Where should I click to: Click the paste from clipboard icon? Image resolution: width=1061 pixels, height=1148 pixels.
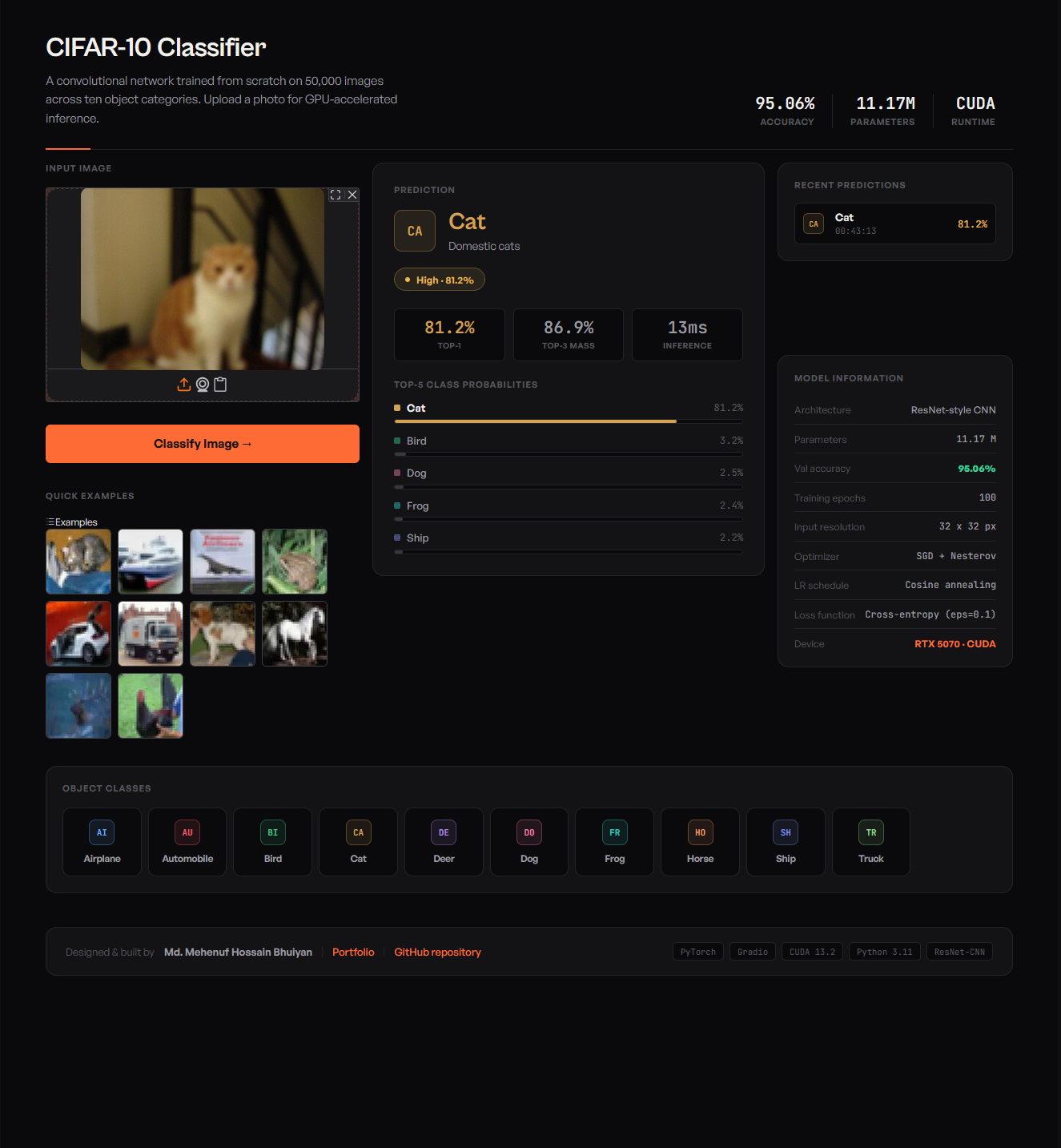tap(220, 385)
